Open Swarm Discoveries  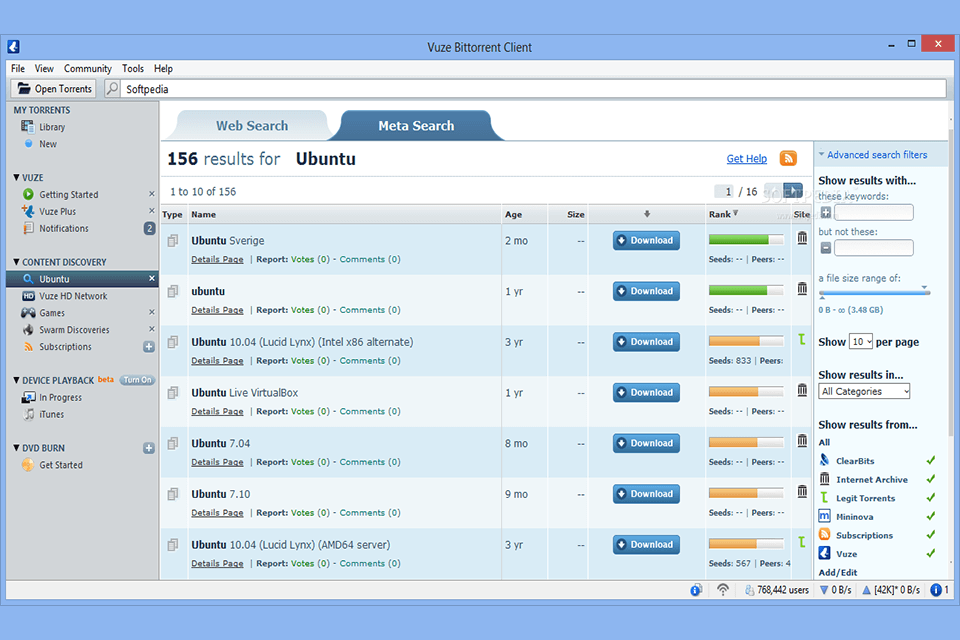click(74, 329)
